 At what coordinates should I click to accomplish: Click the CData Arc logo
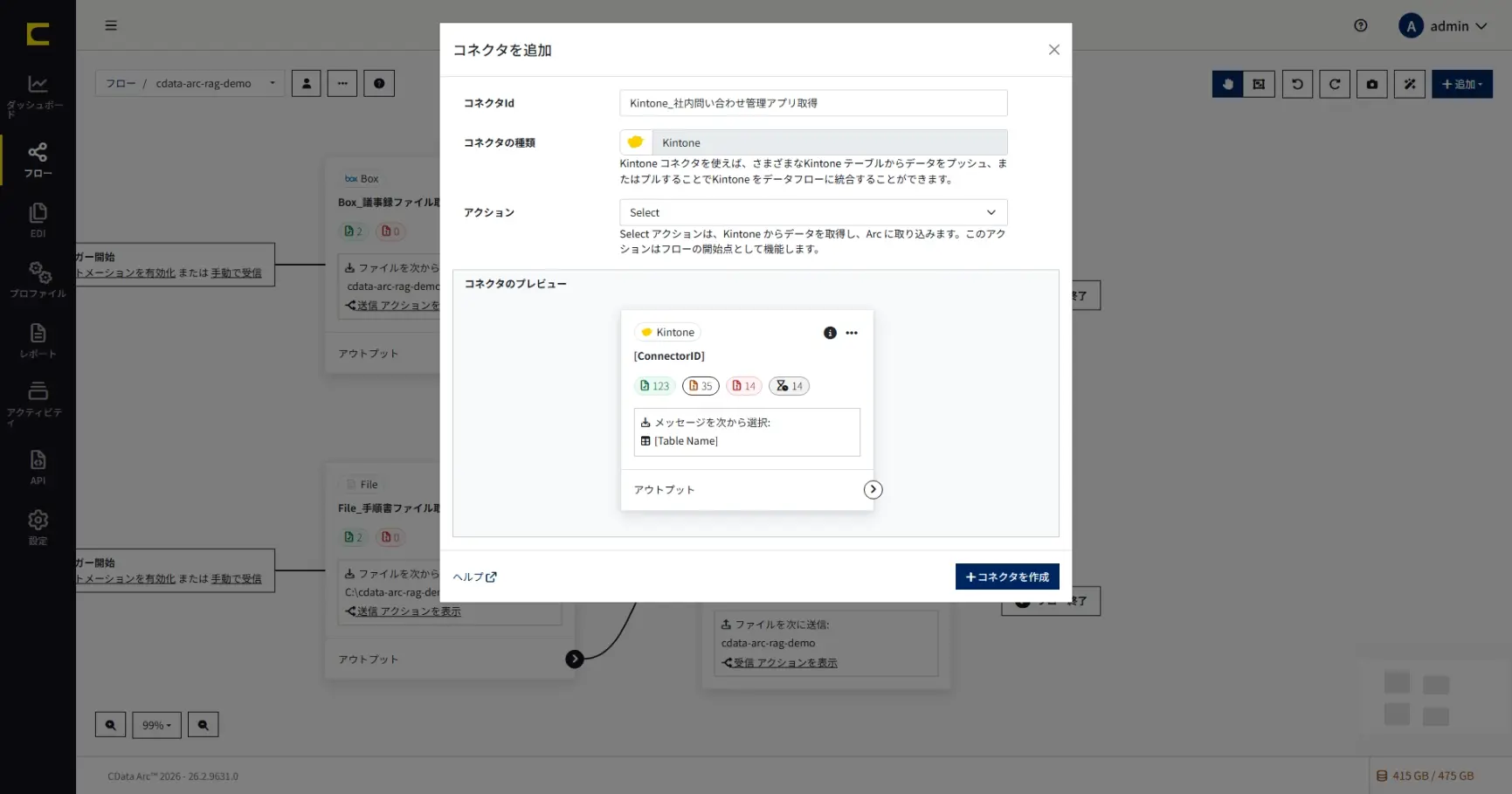(38, 34)
